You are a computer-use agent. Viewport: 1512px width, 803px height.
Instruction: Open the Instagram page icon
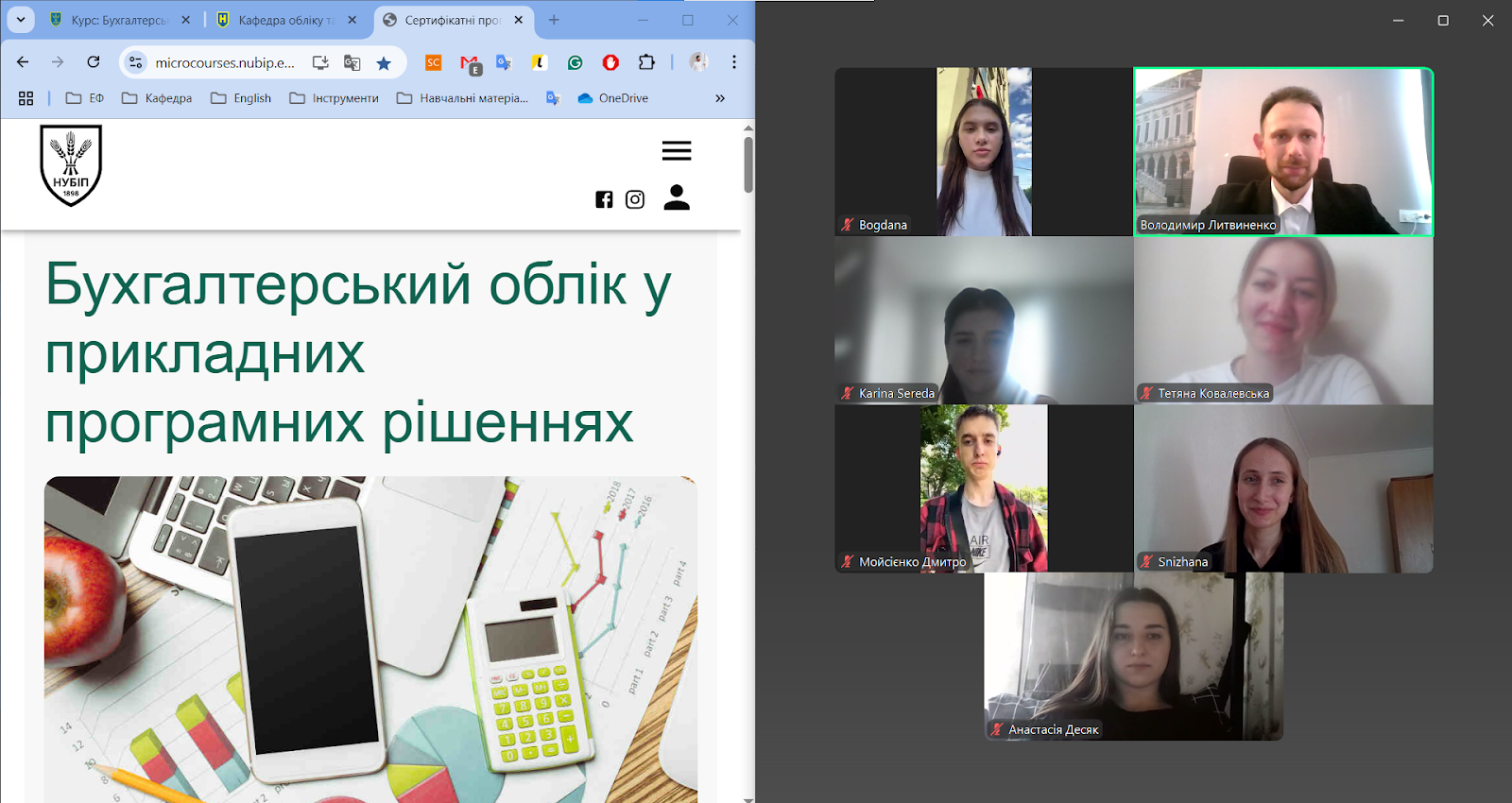[x=635, y=199]
